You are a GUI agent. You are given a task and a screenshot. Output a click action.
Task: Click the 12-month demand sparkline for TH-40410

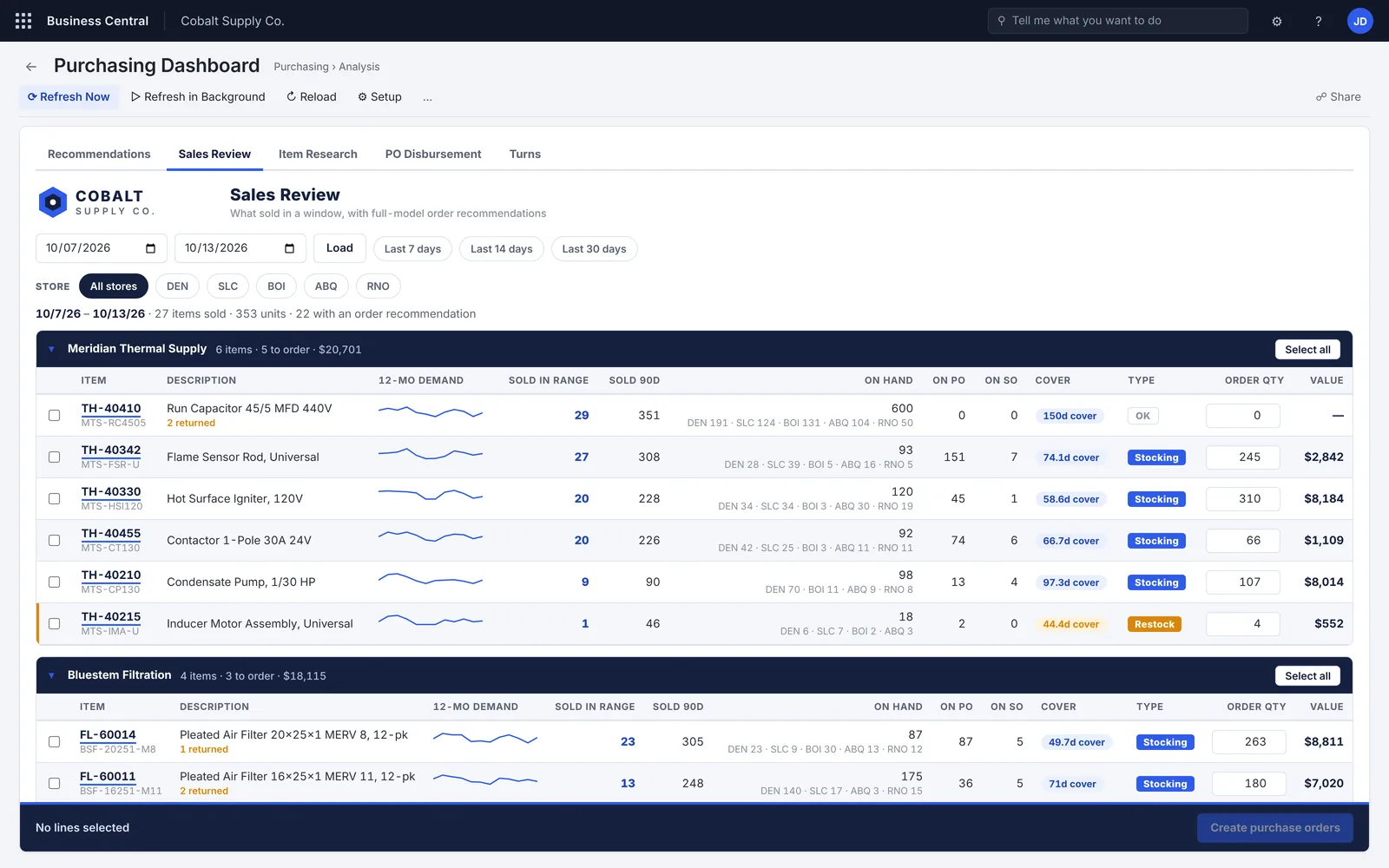tap(431, 412)
